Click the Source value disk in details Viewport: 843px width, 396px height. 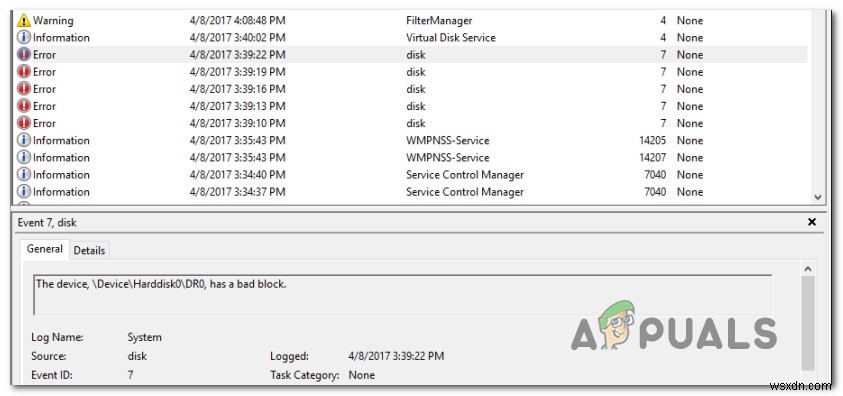[x=137, y=356]
